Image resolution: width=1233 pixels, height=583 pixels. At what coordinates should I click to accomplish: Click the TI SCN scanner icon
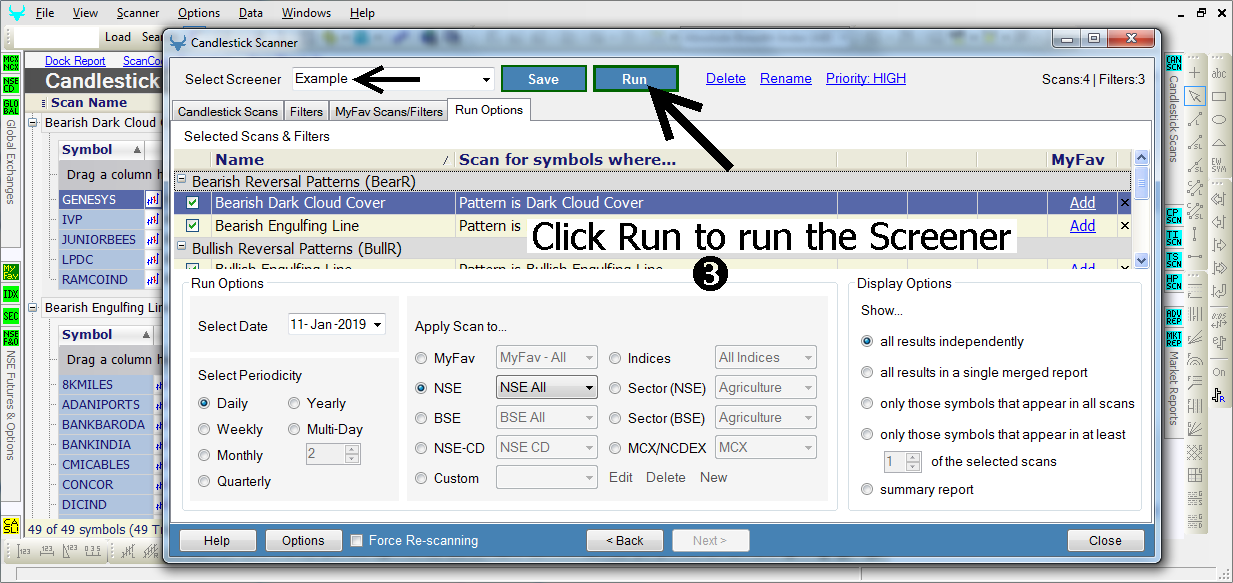[x=1174, y=238]
